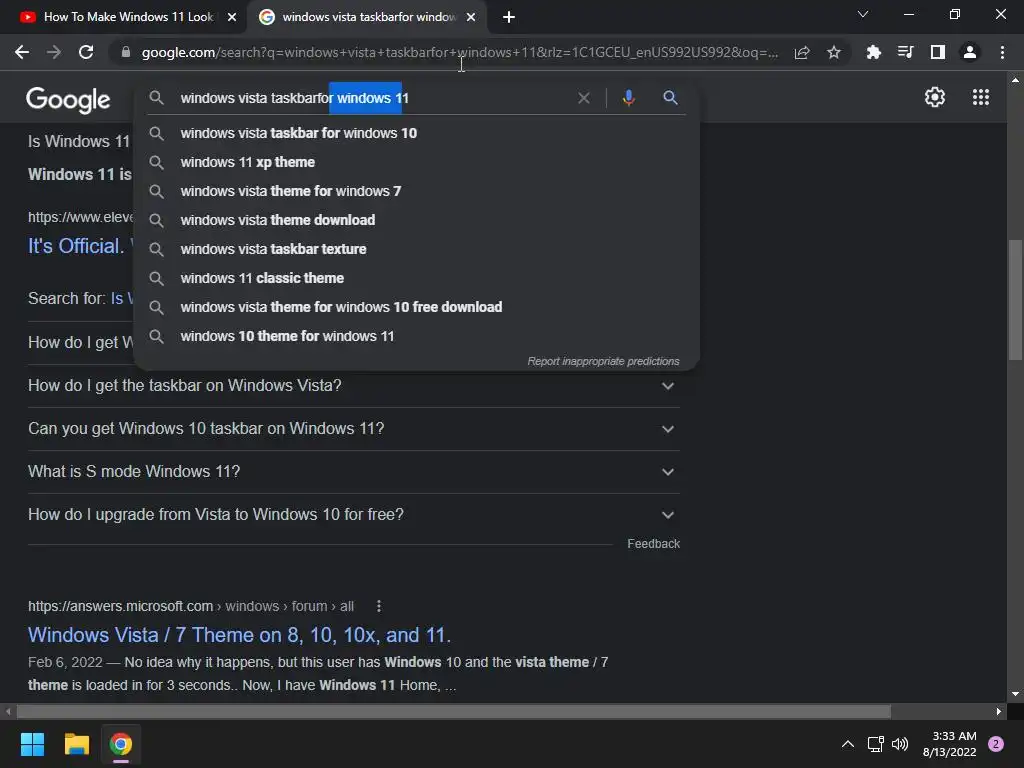Image resolution: width=1024 pixels, height=768 pixels.
Task: Open more options for answers.microsoft.com result
Action: coord(379,606)
